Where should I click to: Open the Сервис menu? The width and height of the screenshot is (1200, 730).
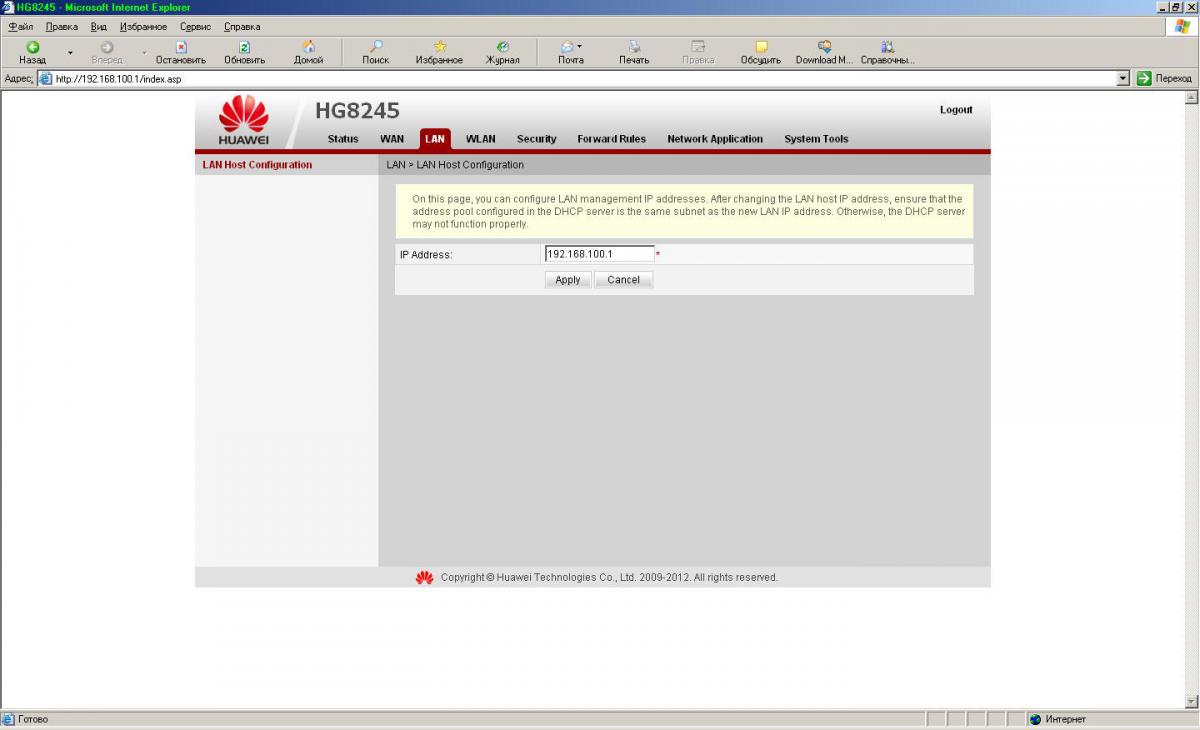195,26
